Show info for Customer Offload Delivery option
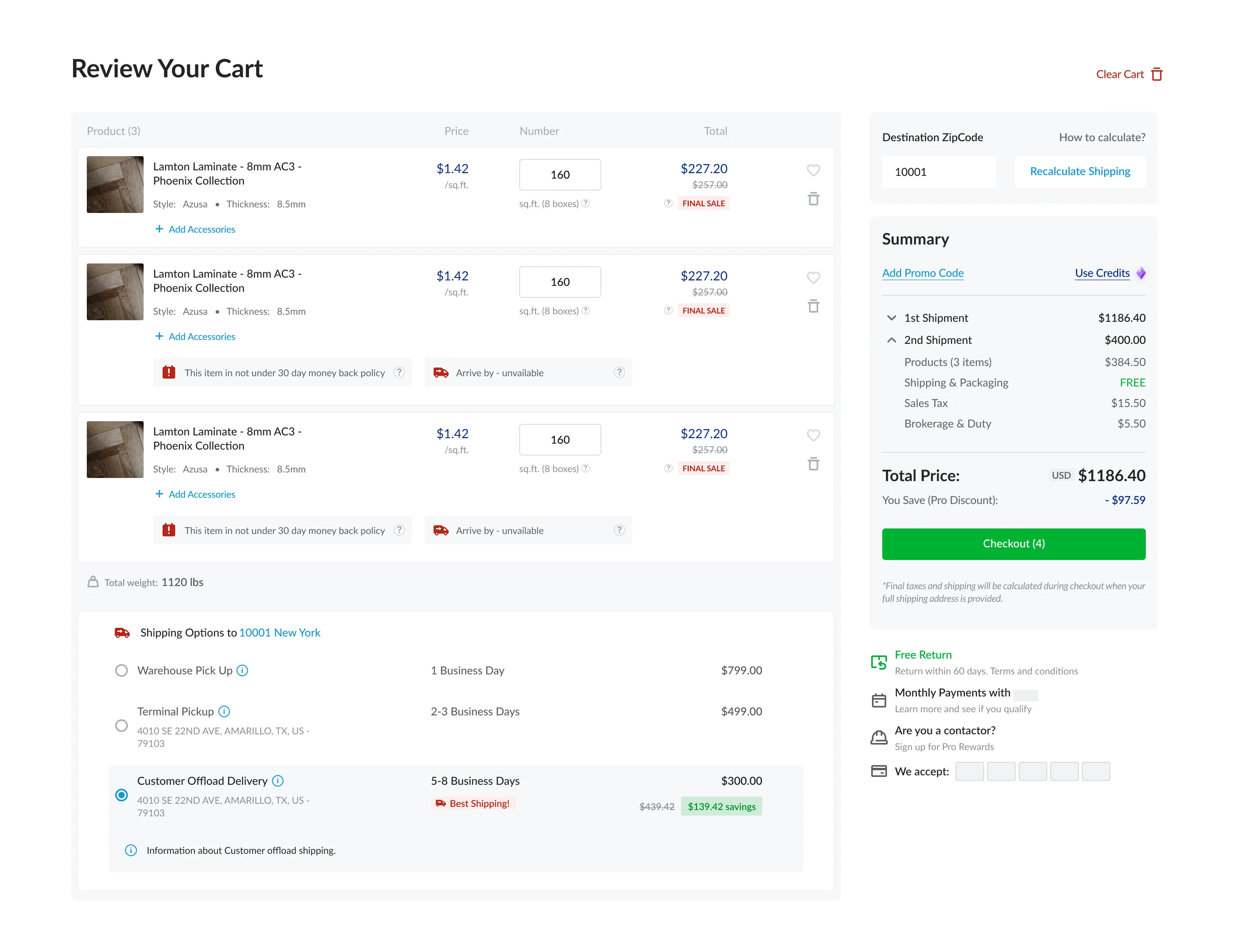1235x952 pixels. pyautogui.click(x=278, y=781)
